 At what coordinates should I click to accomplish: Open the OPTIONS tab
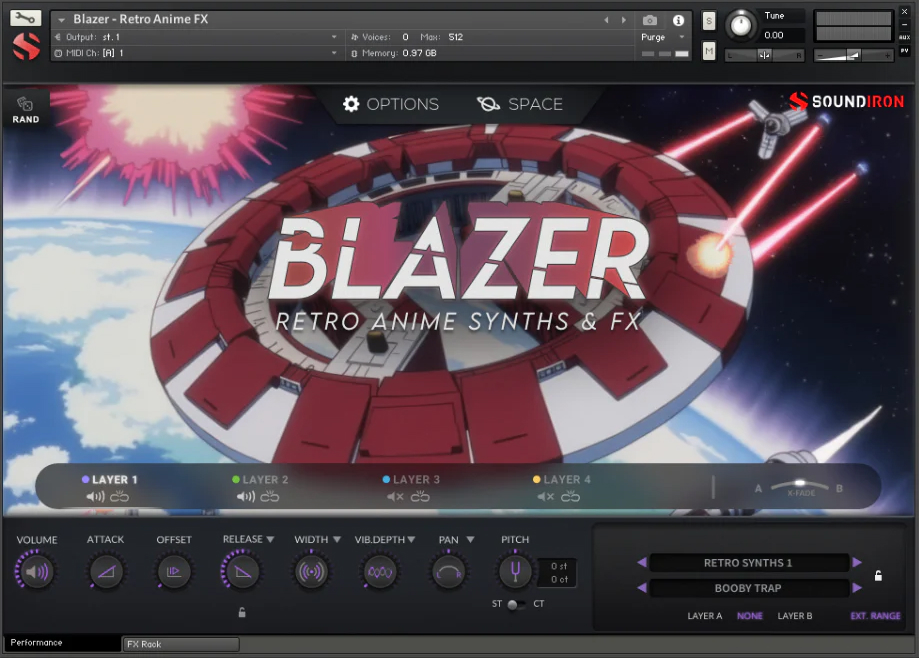click(x=391, y=104)
